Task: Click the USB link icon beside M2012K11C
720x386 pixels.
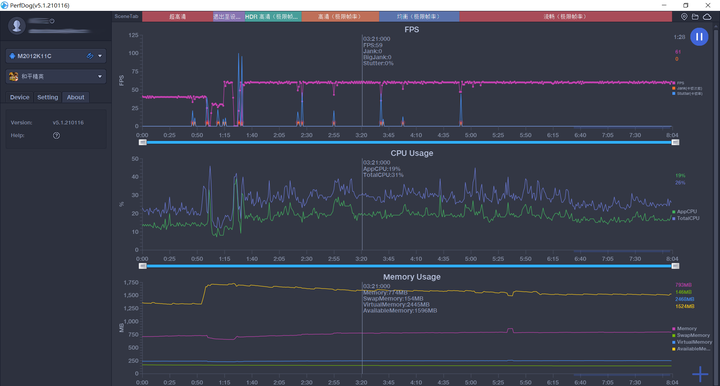Action: (x=90, y=56)
